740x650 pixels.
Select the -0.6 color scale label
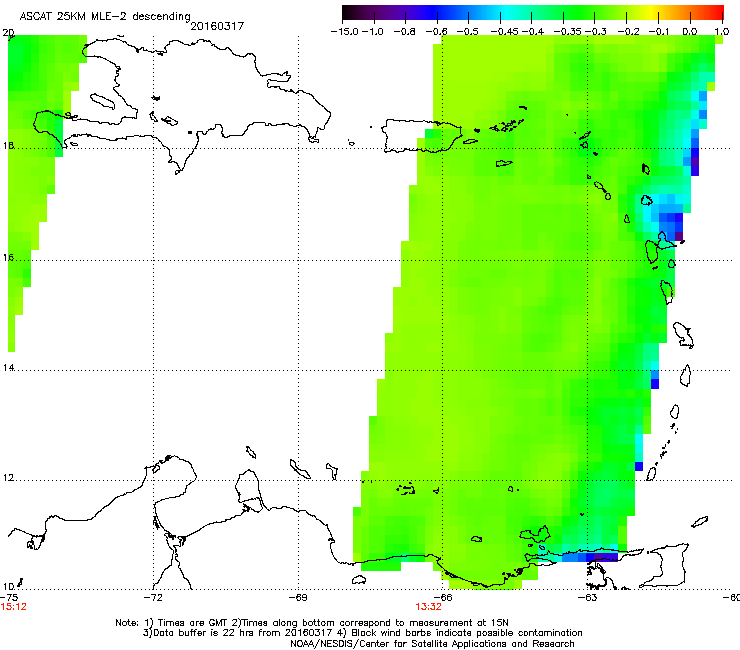pyautogui.click(x=436, y=32)
